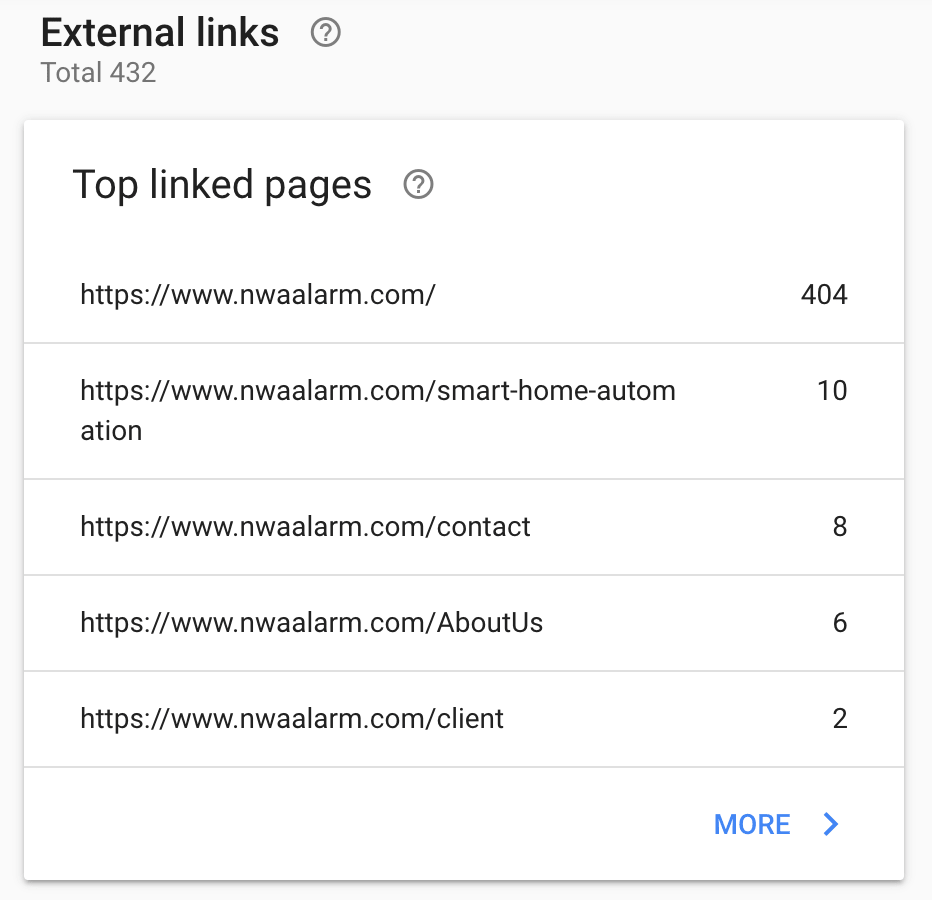
Task: Click the count 6 in AboutUs row
Action: coord(840,623)
